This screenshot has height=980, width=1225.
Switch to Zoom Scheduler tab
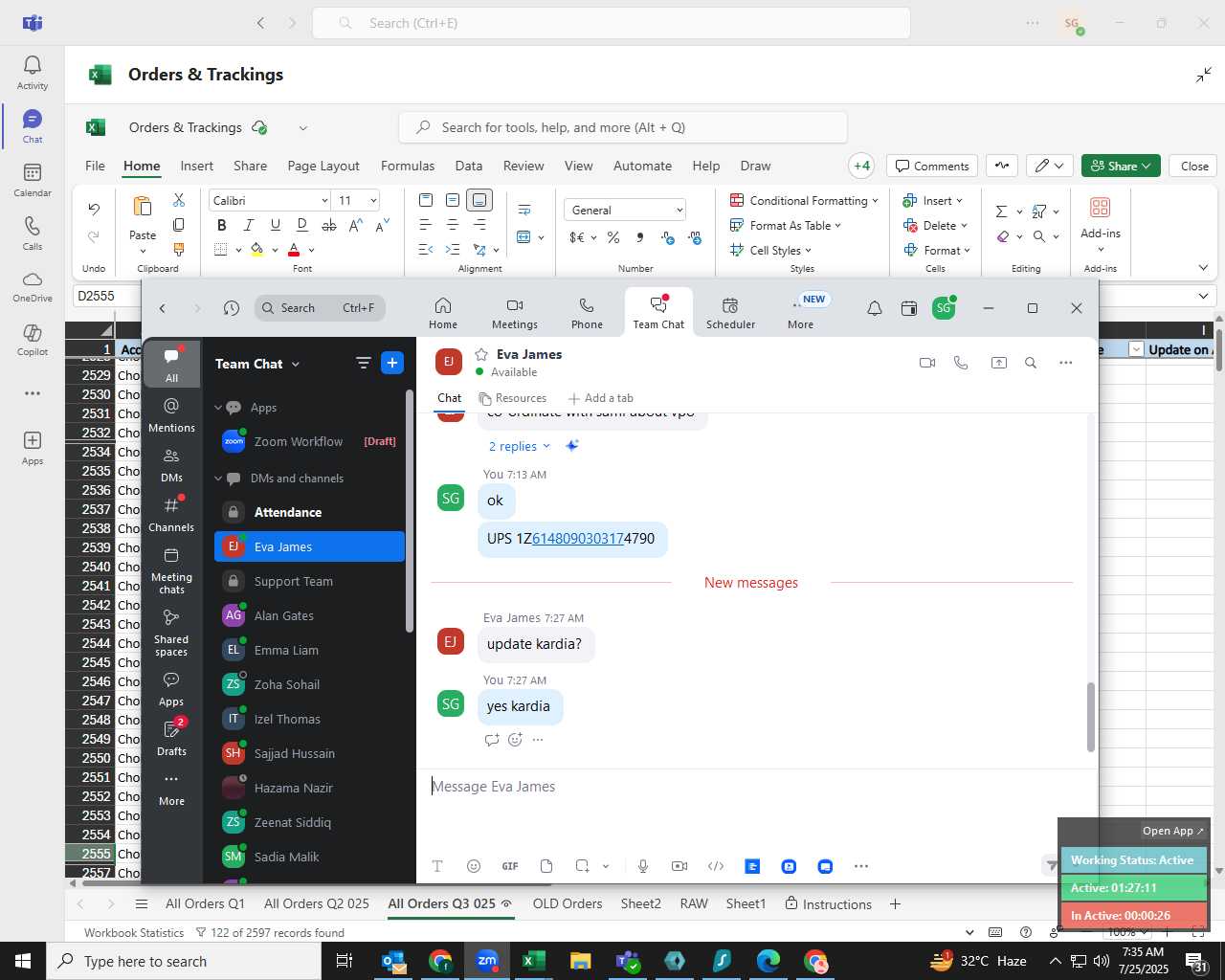tap(731, 313)
